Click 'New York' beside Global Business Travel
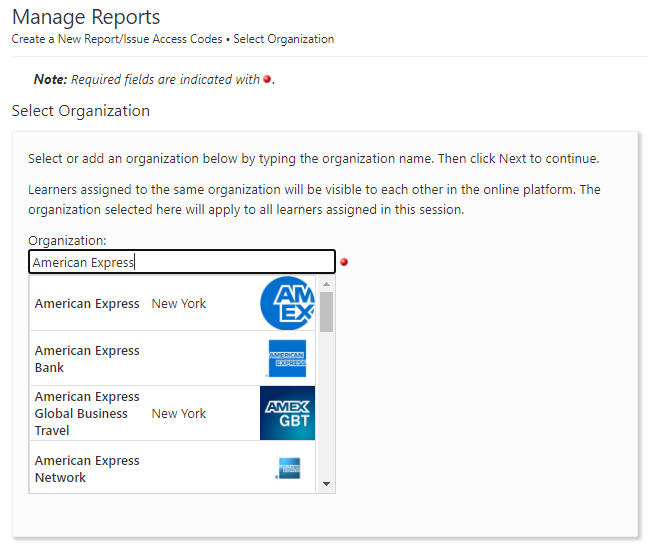 [179, 413]
